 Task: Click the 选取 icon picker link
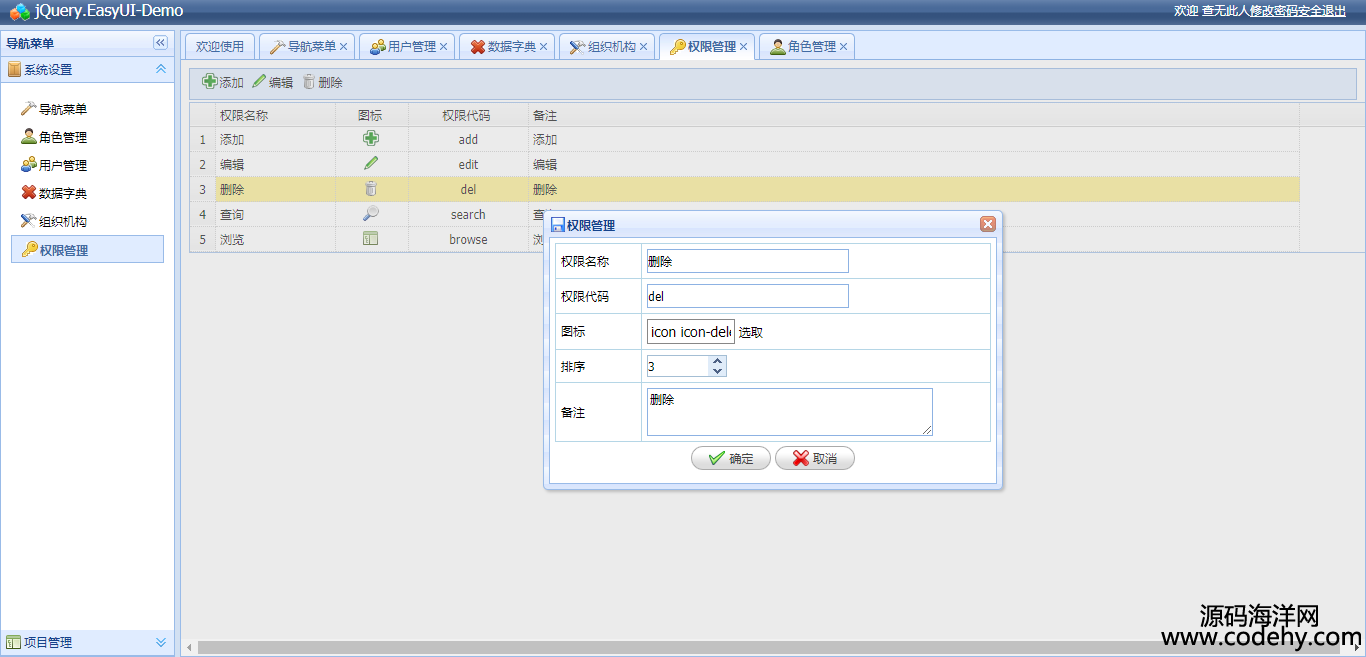point(751,332)
